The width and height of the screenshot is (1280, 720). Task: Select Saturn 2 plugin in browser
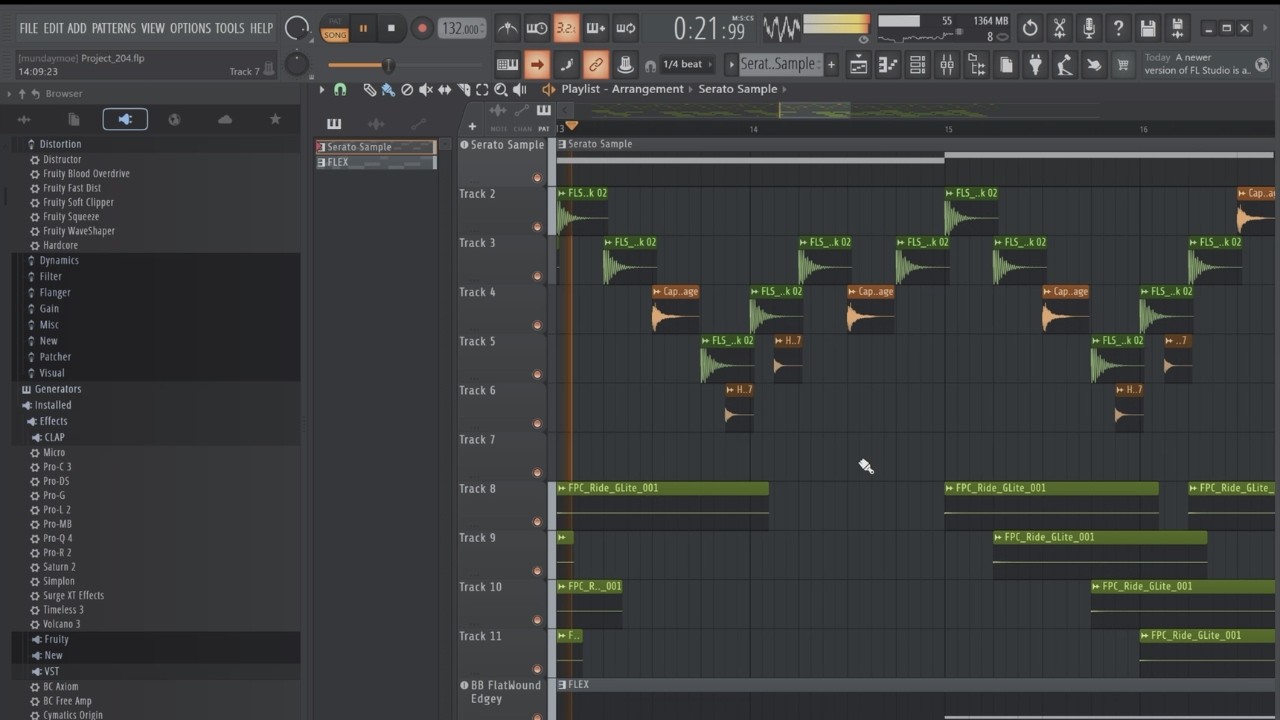click(59, 567)
